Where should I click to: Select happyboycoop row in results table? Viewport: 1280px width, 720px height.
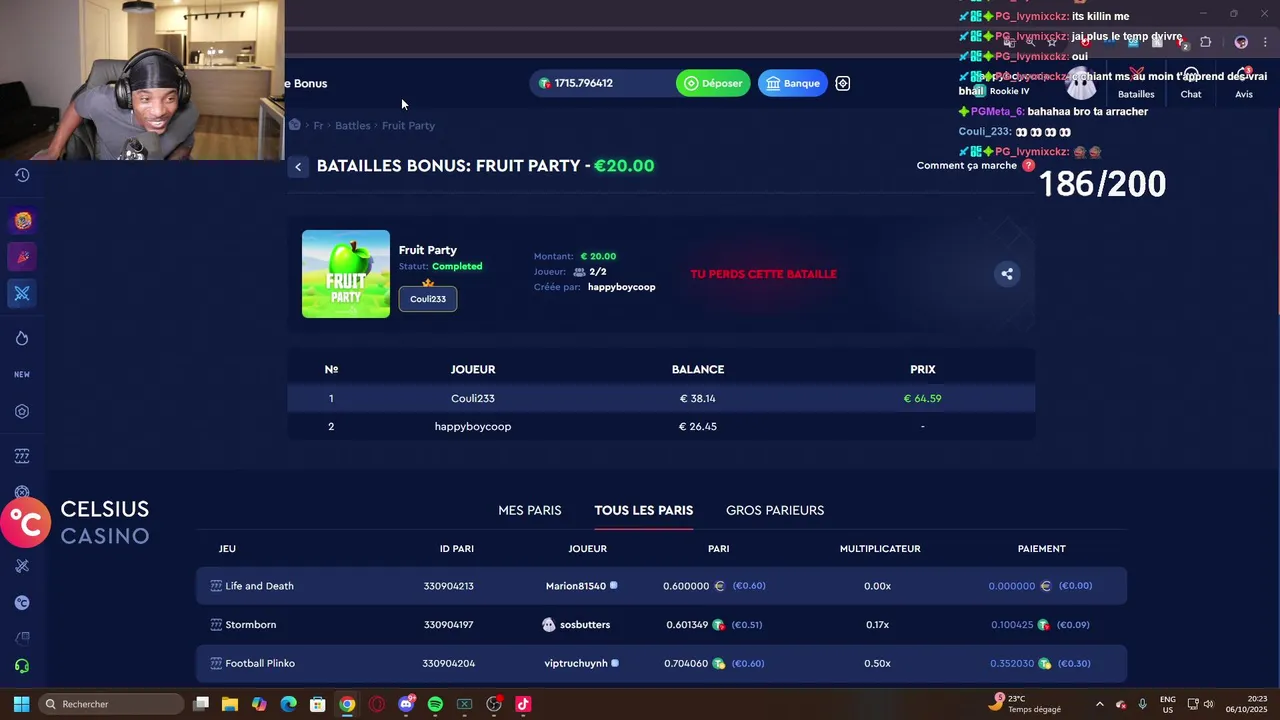coord(661,426)
